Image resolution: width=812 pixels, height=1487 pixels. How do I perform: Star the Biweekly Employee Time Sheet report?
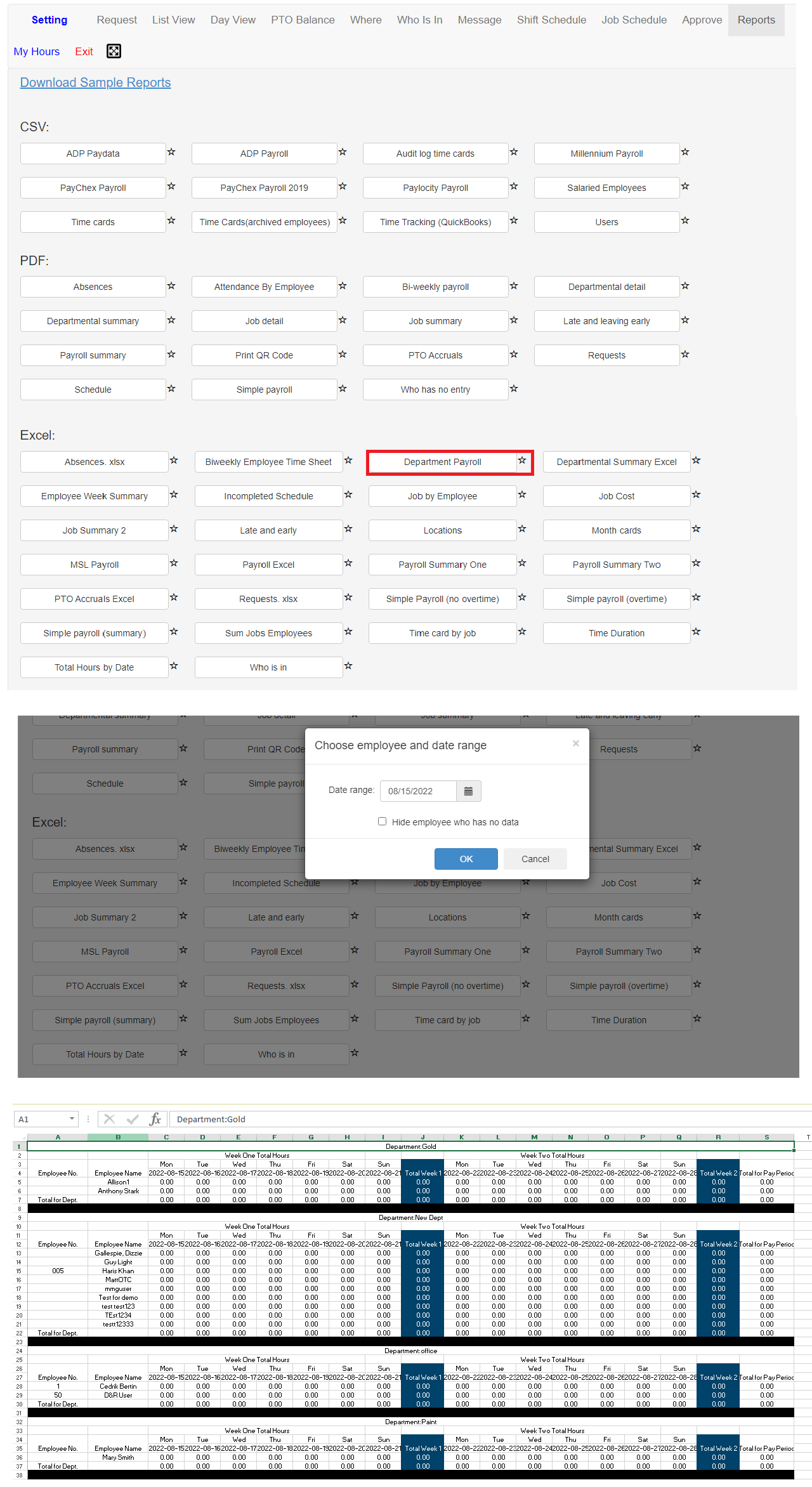(x=348, y=461)
